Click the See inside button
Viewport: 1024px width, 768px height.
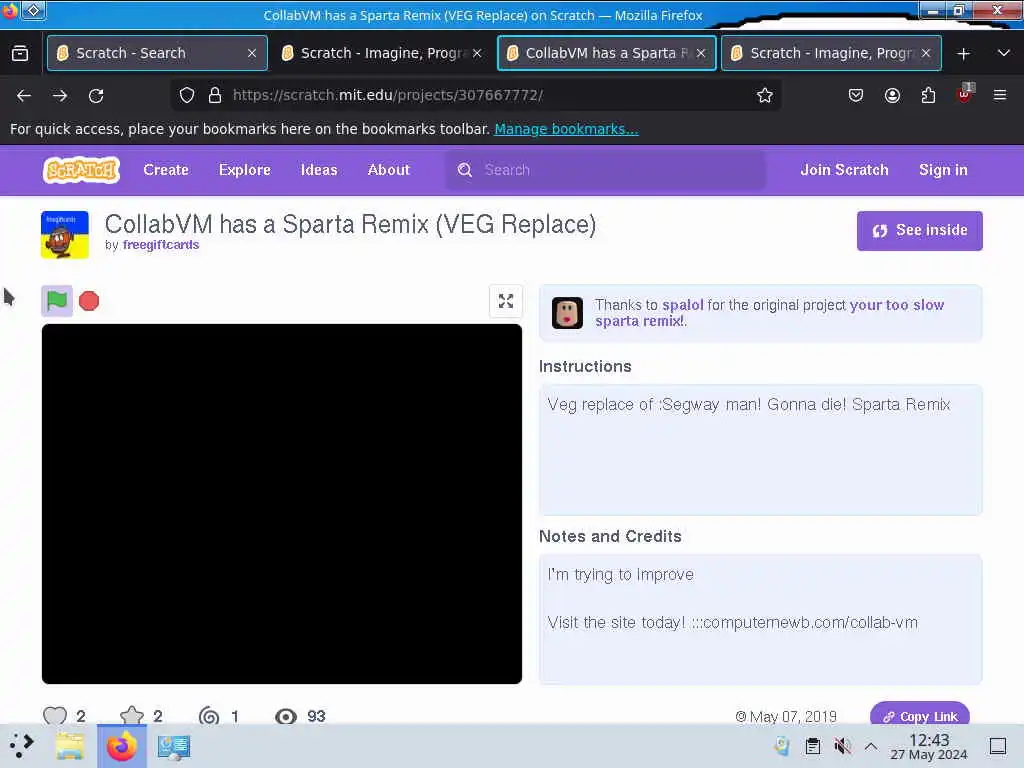[920, 231]
